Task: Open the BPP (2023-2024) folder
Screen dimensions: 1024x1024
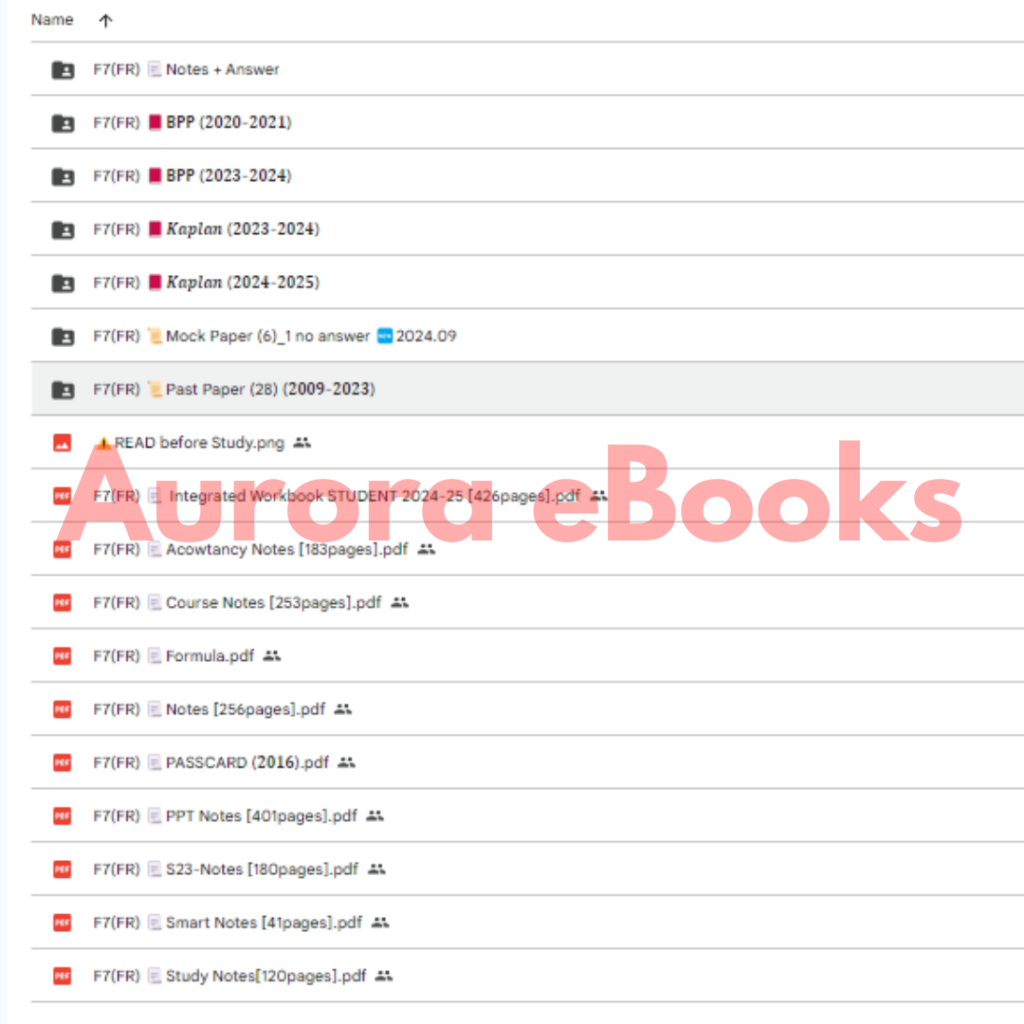Action: coord(229,176)
